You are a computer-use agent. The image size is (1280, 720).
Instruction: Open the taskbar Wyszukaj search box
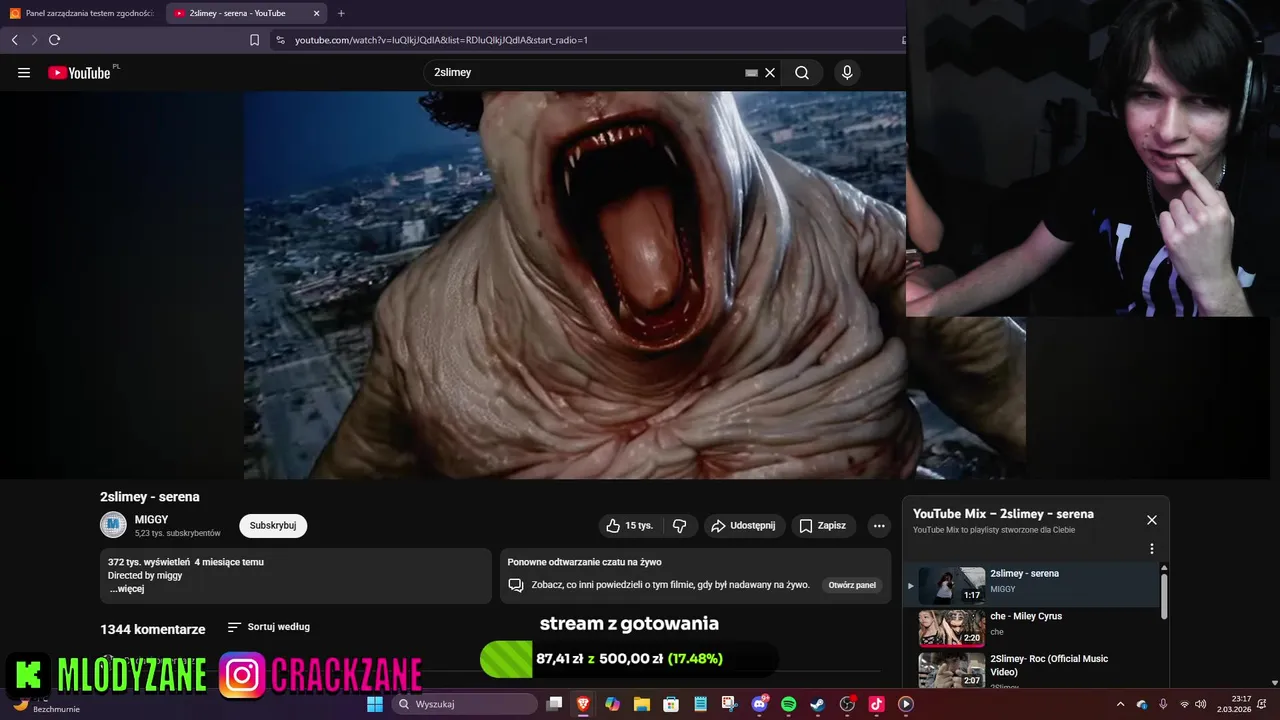click(464, 704)
